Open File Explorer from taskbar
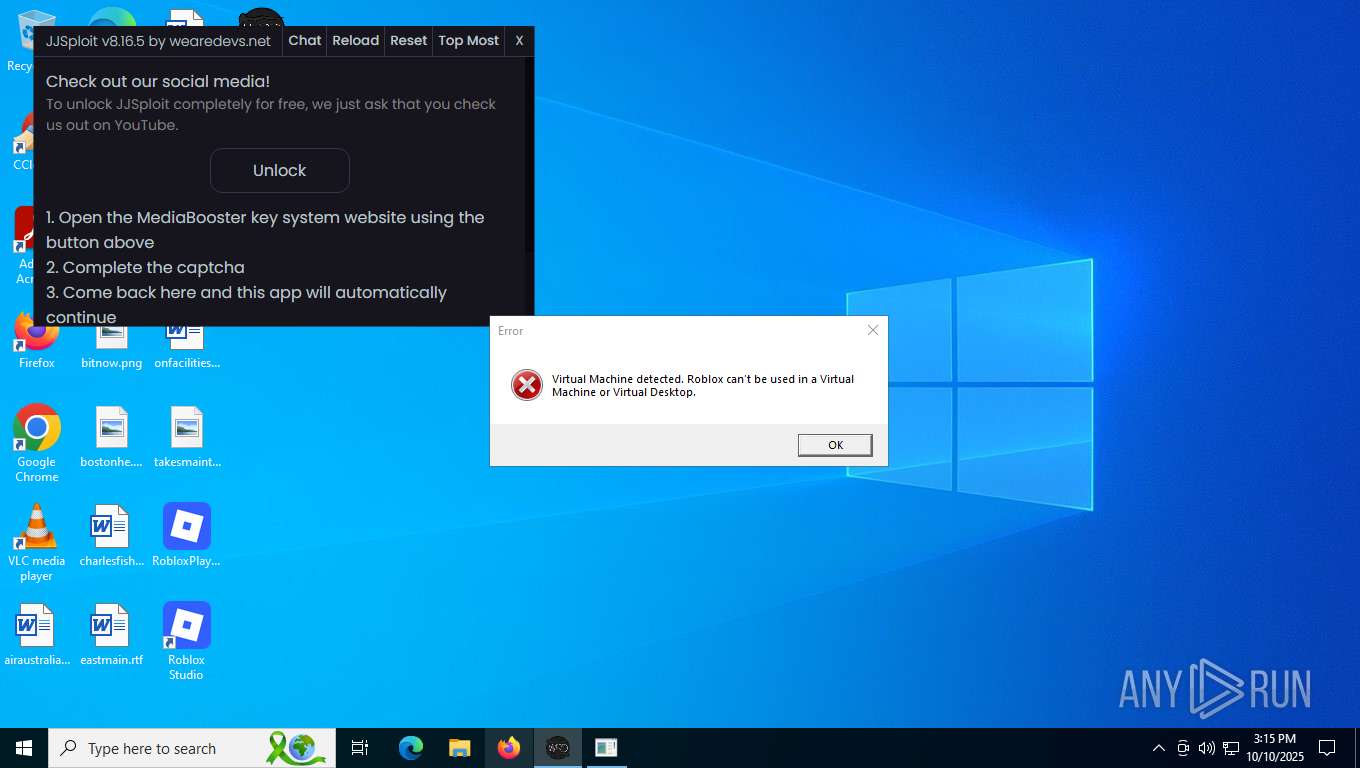Viewport: 1360px width, 768px height. [x=460, y=748]
